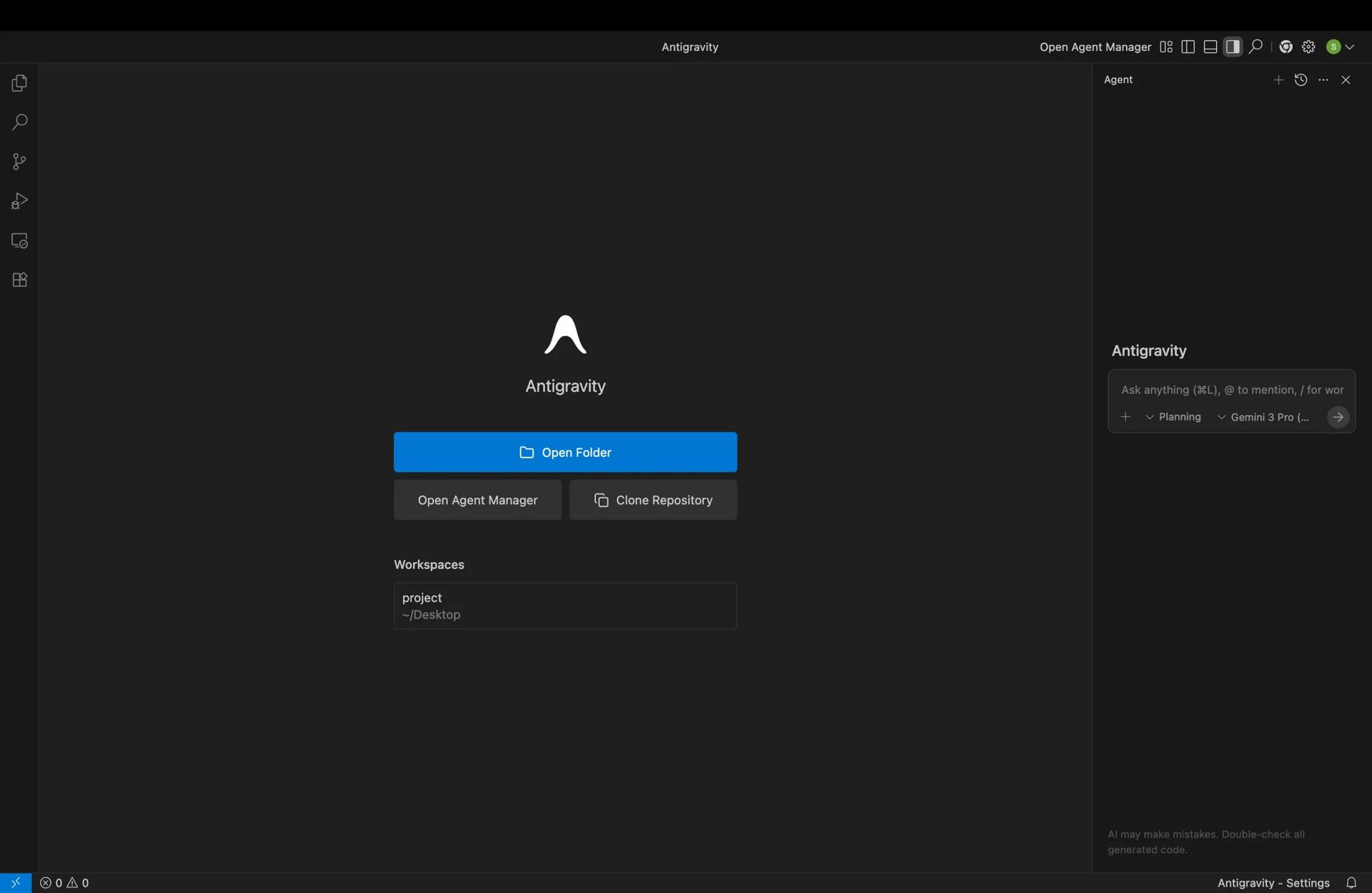Open more options in the Agent panel
Screen dimensions: 1372x893
1323,79
